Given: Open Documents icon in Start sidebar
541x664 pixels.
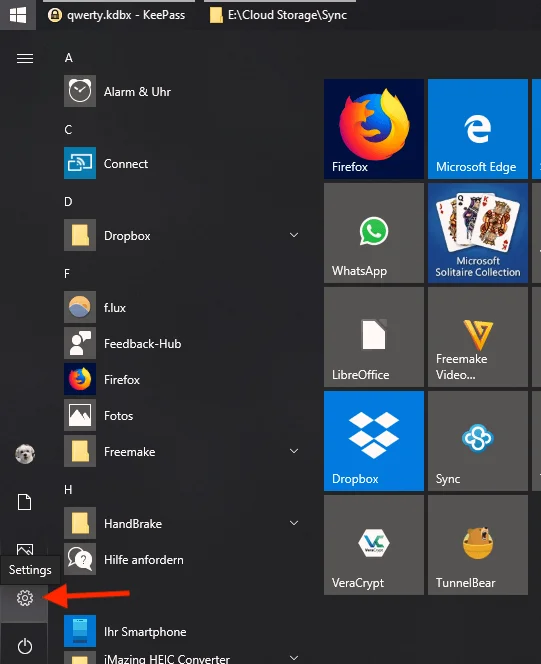Looking at the screenshot, I should coord(25,502).
